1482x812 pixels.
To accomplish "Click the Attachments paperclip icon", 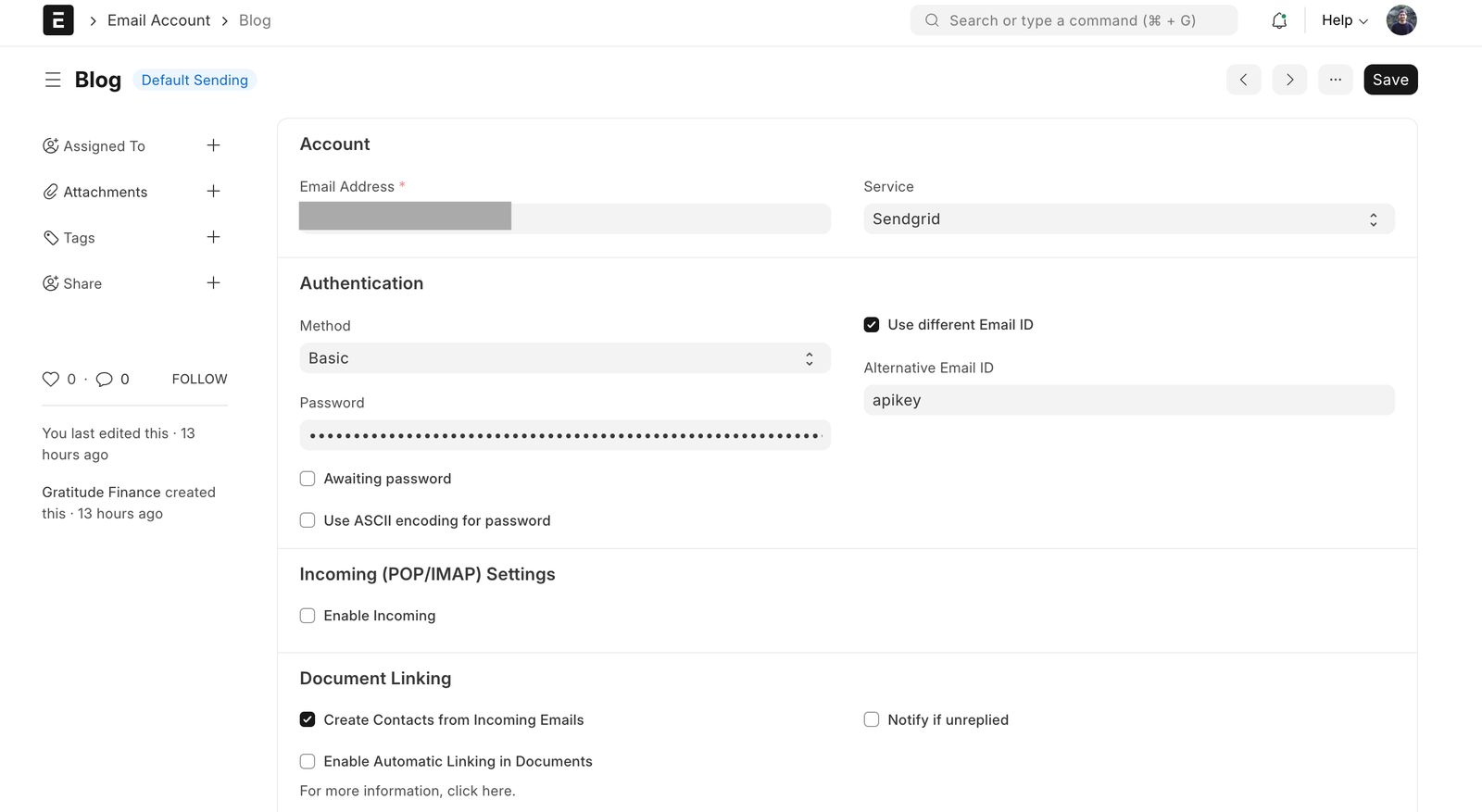I will click(x=51, y=192).
